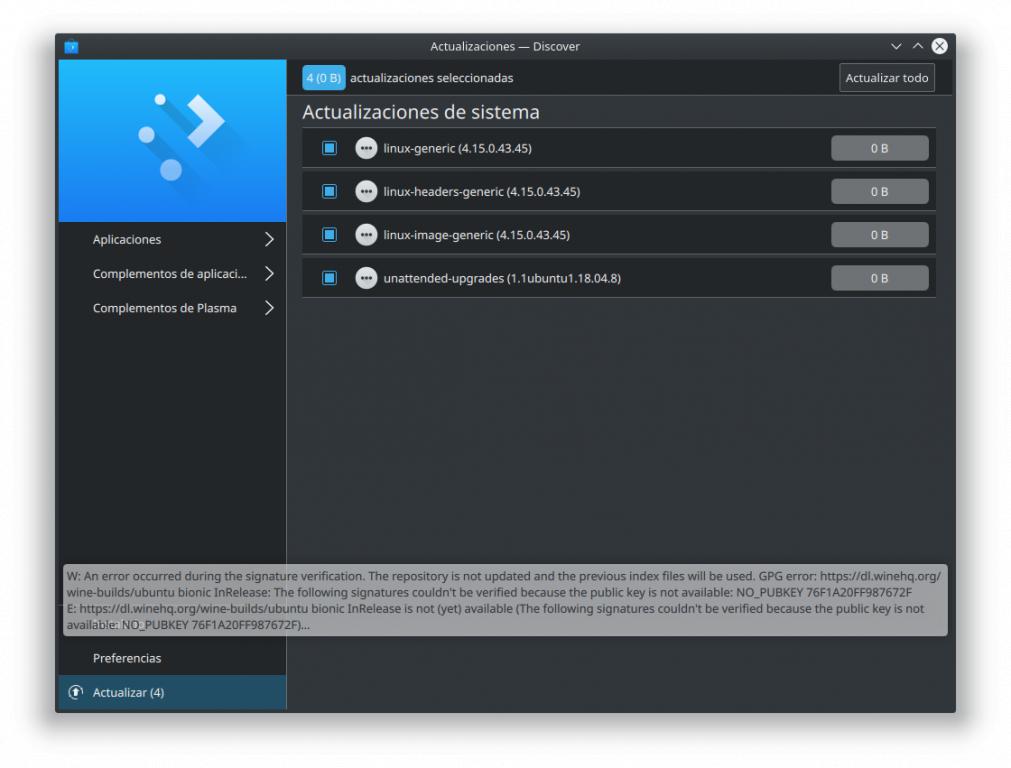Deselect the unattended-upgrades checkbox

tap(329, 278)
